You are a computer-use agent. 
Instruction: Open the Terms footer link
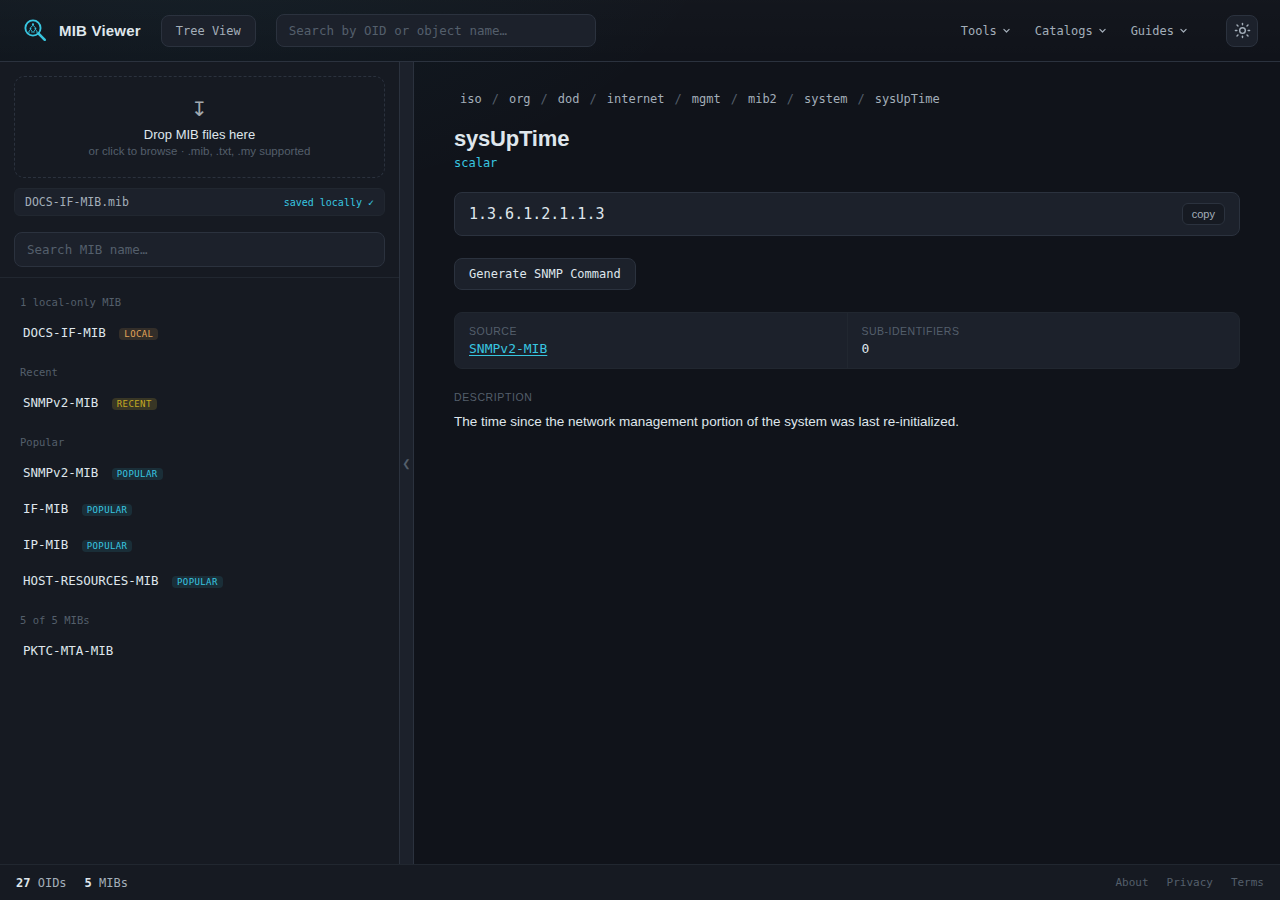tap(1247, 882)
